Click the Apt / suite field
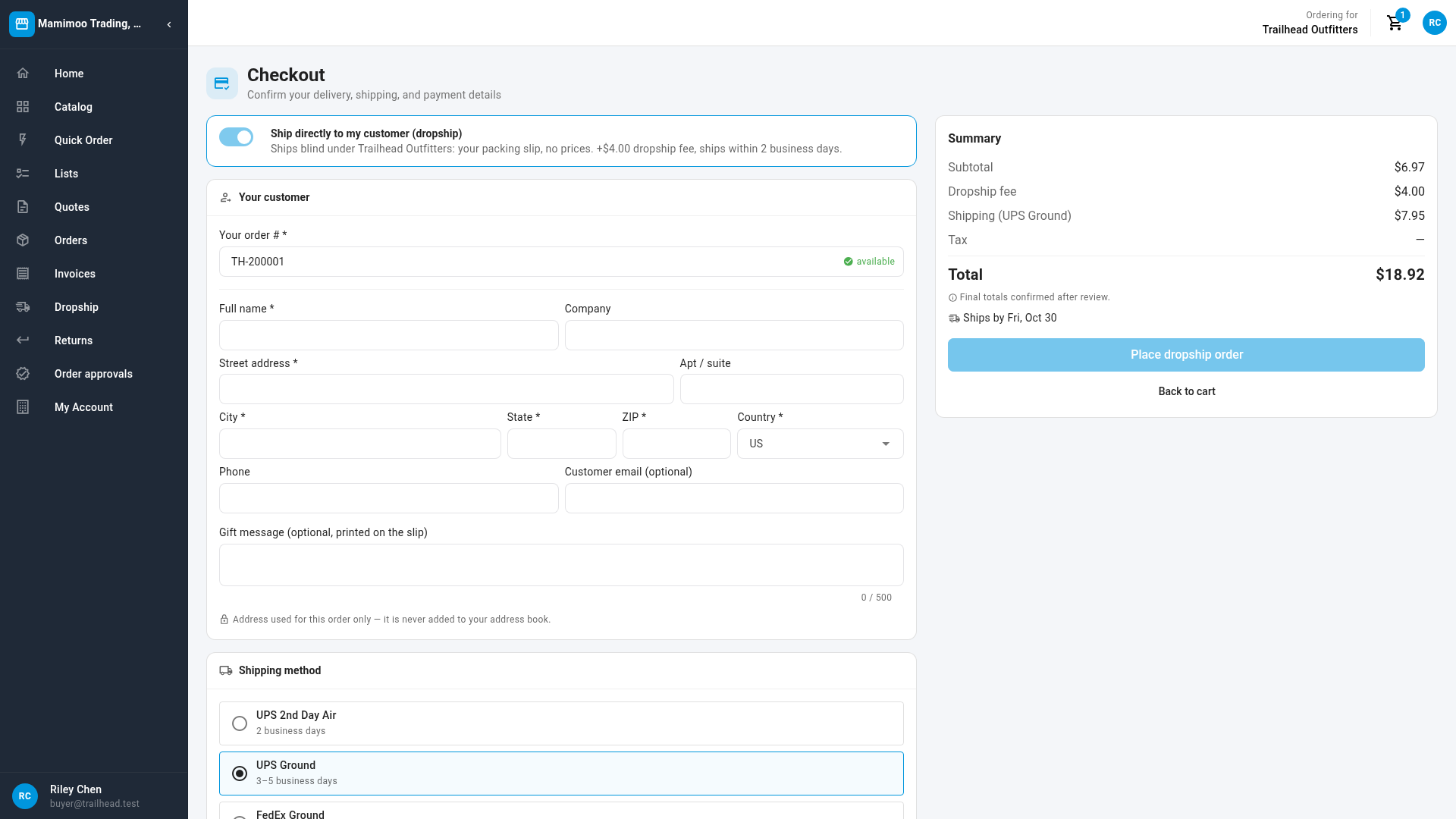1456x819 pixels. point(792,389)
